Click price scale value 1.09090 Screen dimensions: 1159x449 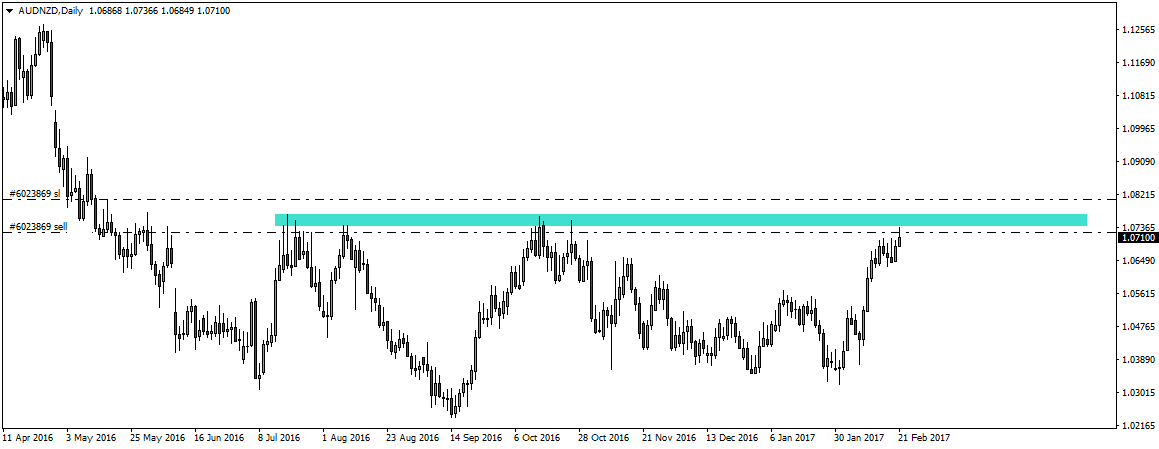[1138, 161]
